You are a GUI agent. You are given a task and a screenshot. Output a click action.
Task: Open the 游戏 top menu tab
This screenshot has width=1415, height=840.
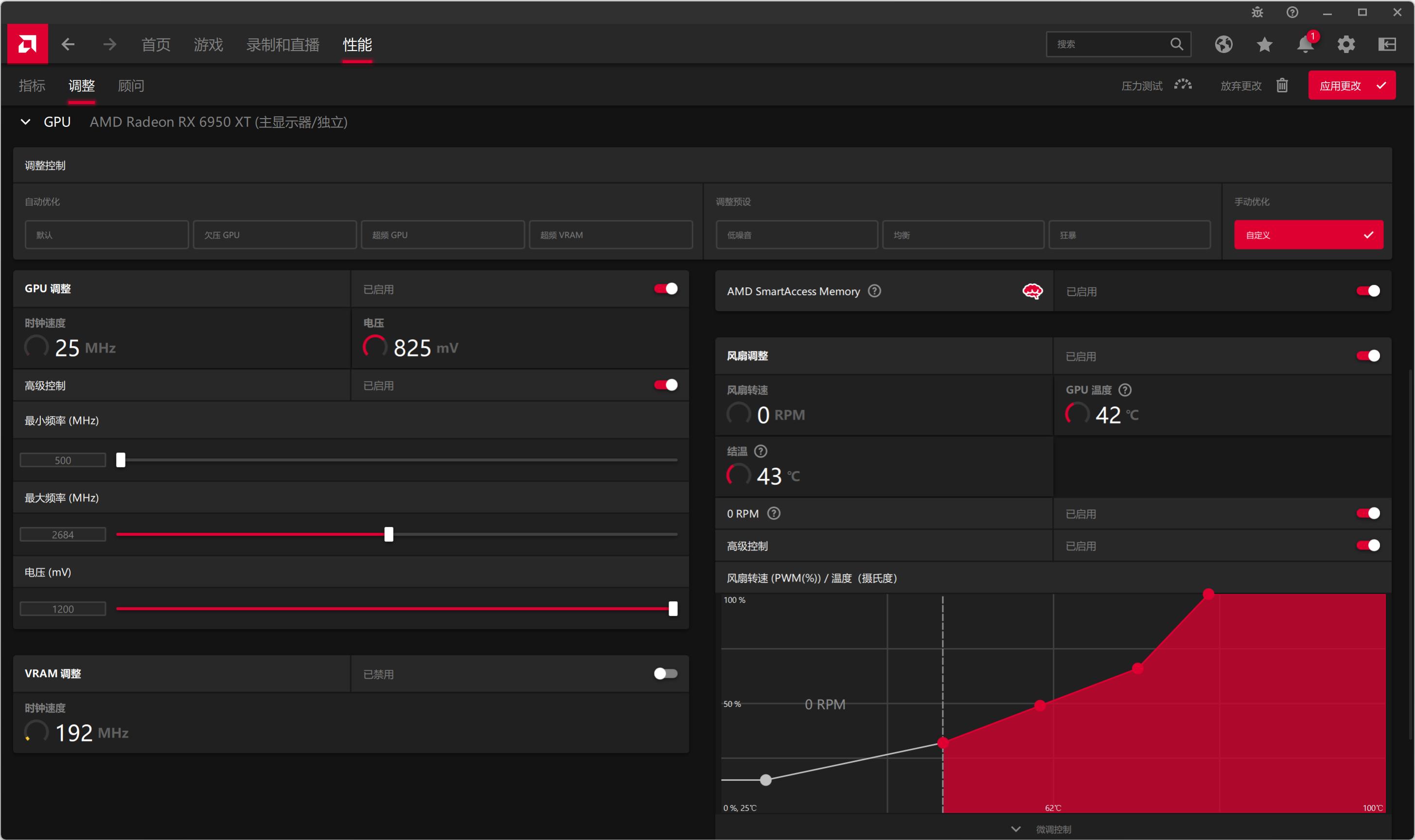[208, 44]
